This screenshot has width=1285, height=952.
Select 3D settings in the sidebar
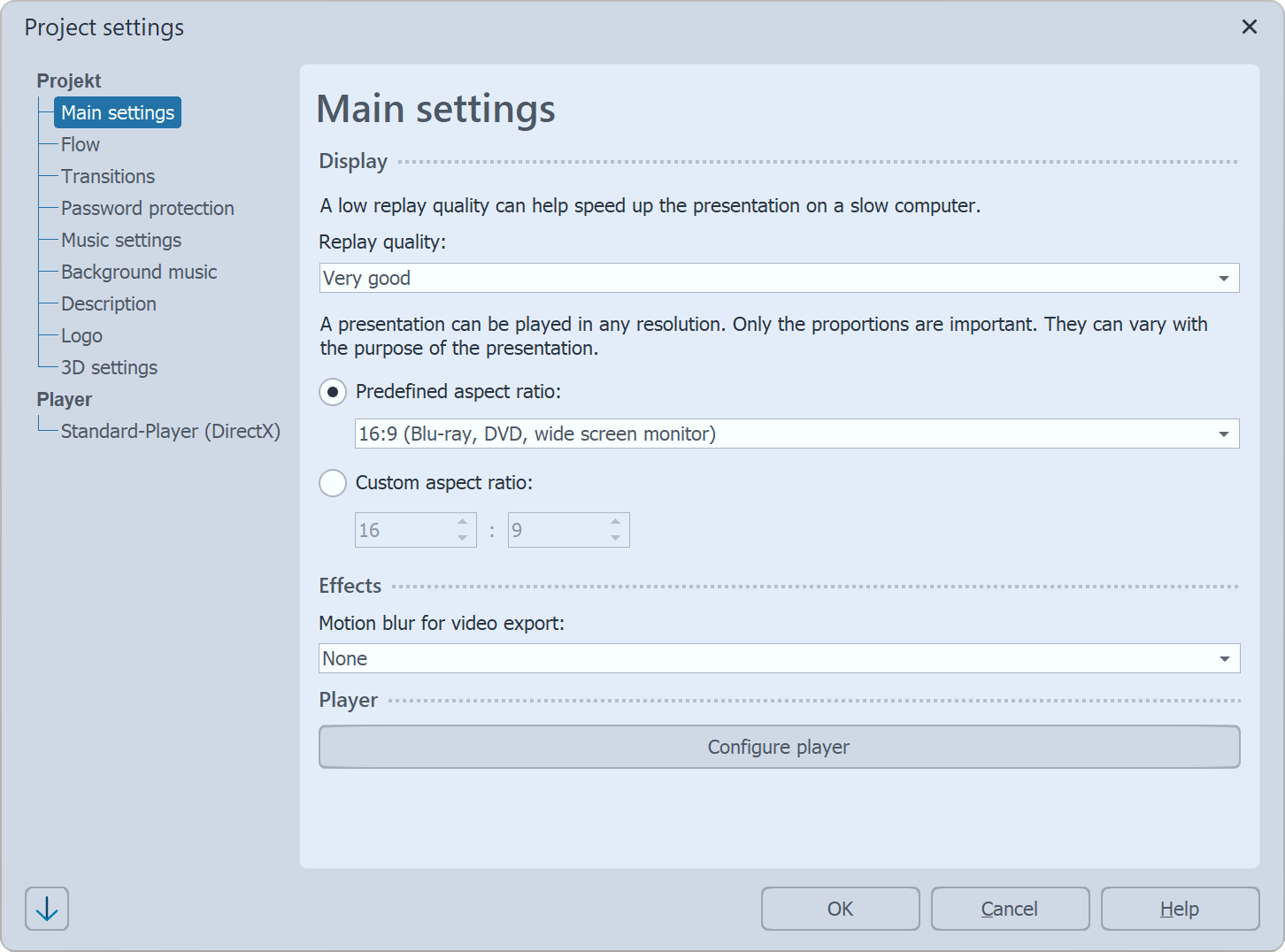click(x=109, y=367)
